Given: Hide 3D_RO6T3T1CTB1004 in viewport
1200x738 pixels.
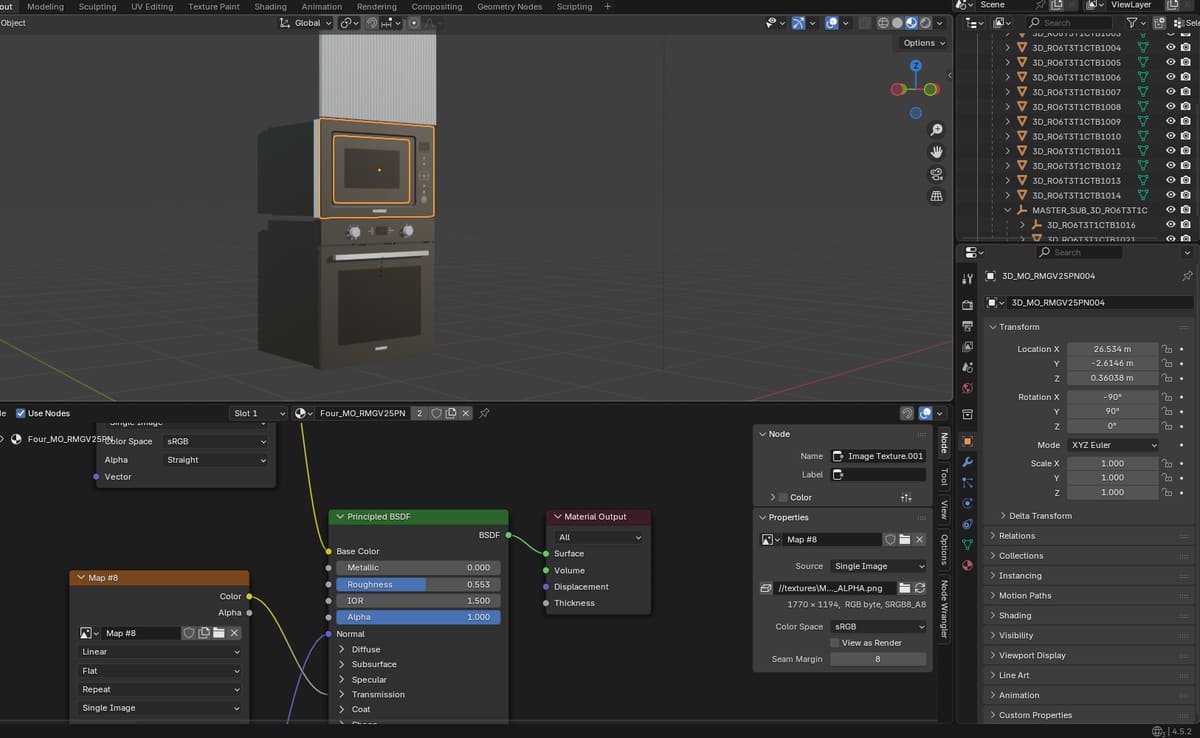Looking at the screenshot, I should click(x=1171, y=47).
